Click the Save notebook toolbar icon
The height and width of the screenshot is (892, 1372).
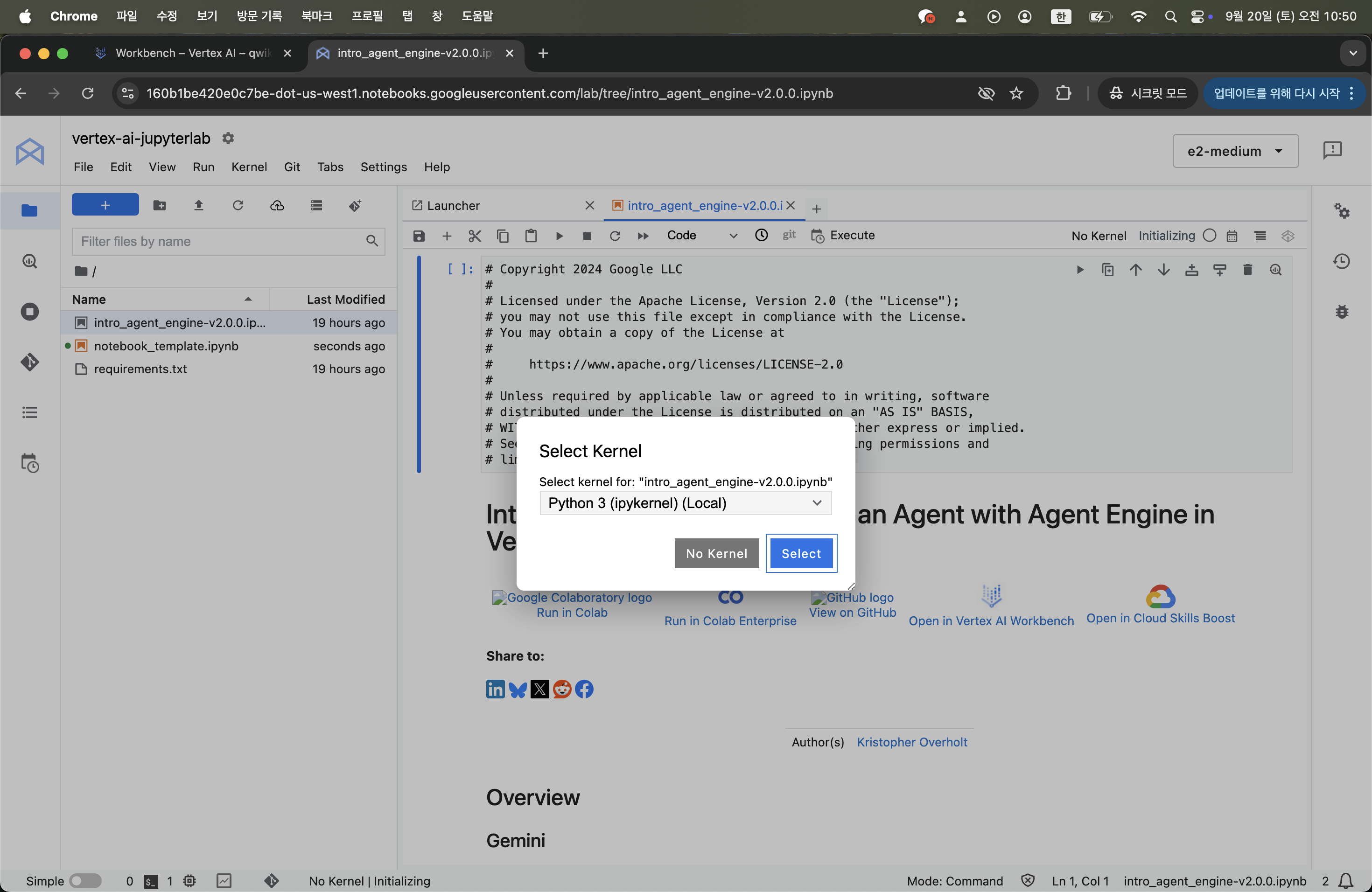coord(419,236)
